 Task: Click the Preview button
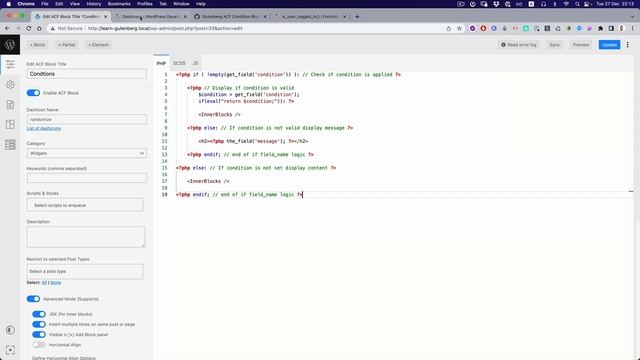click(x=580, y=44)
